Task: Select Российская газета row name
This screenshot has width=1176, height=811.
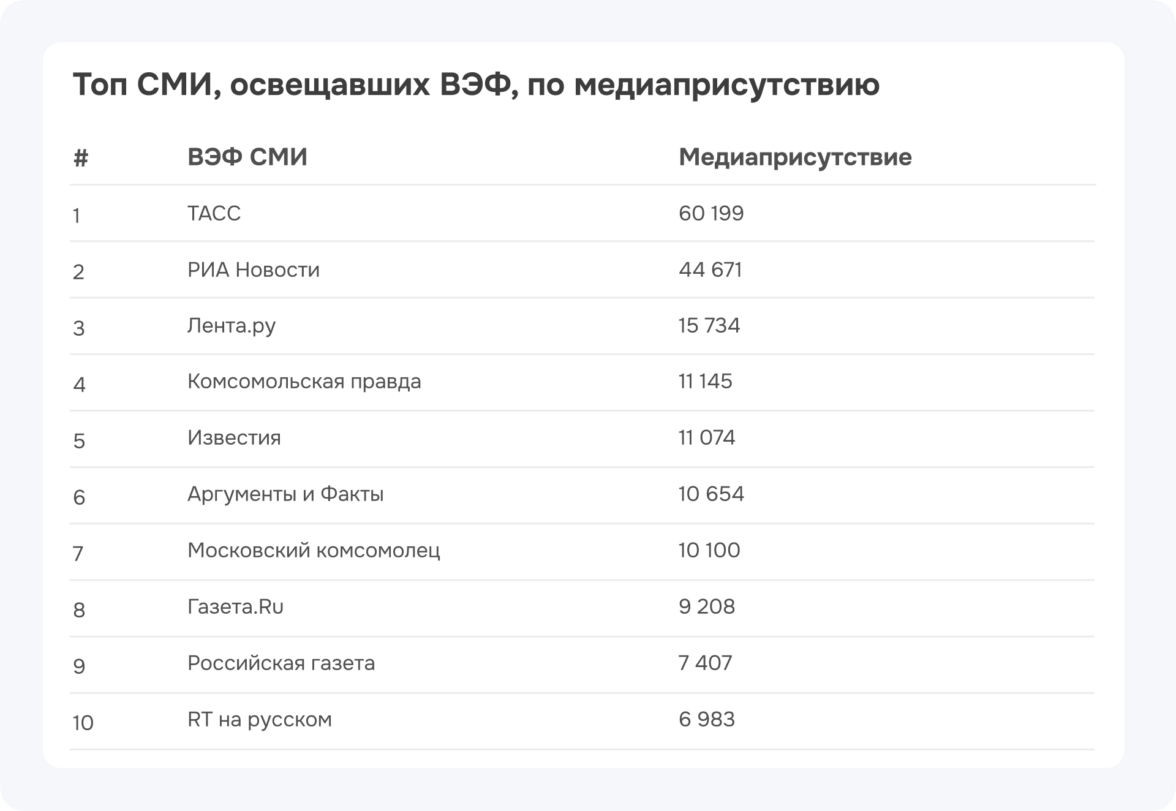Action: click(281, 663)
